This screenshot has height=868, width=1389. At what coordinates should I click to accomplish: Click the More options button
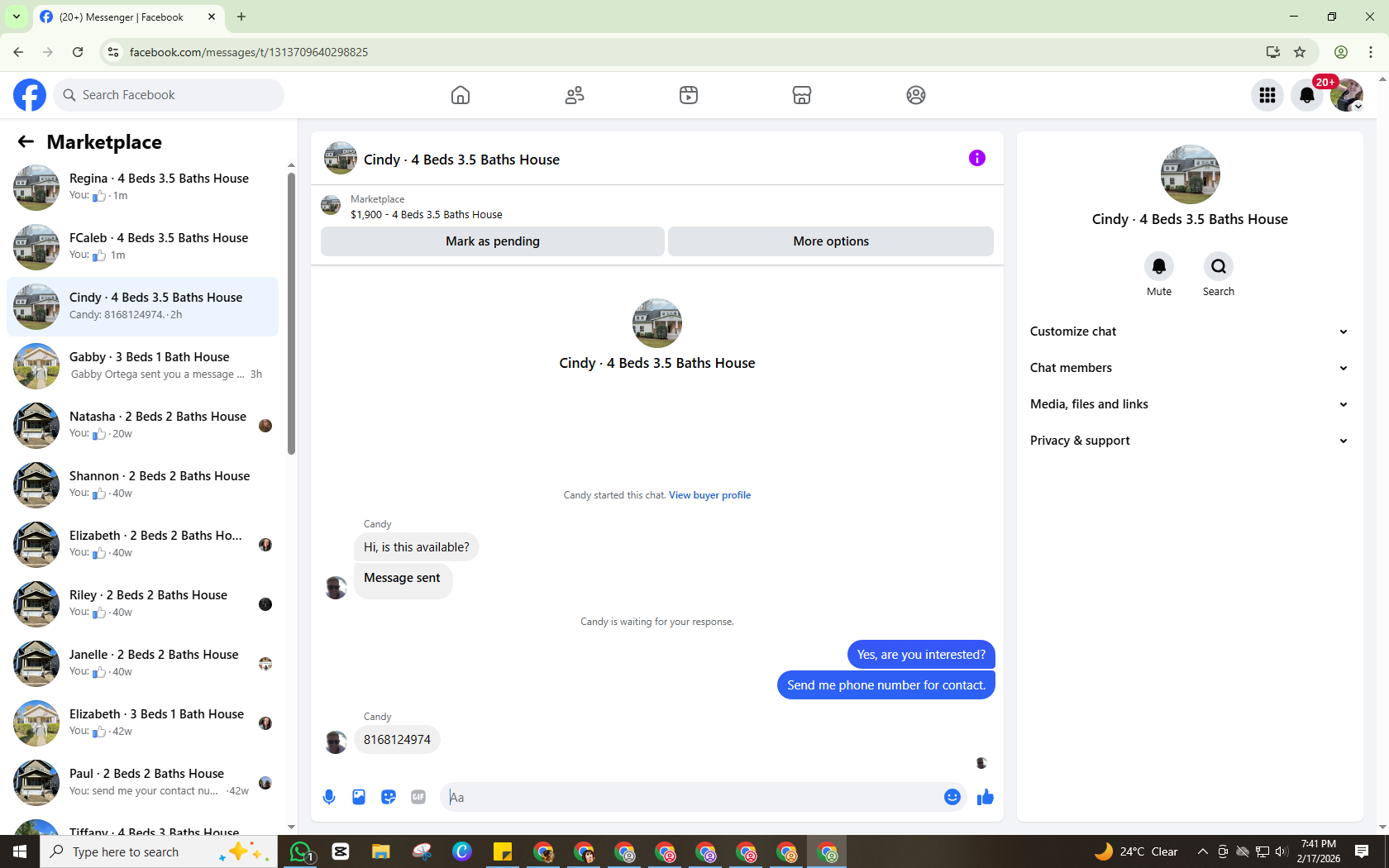[x=831, y=241]
